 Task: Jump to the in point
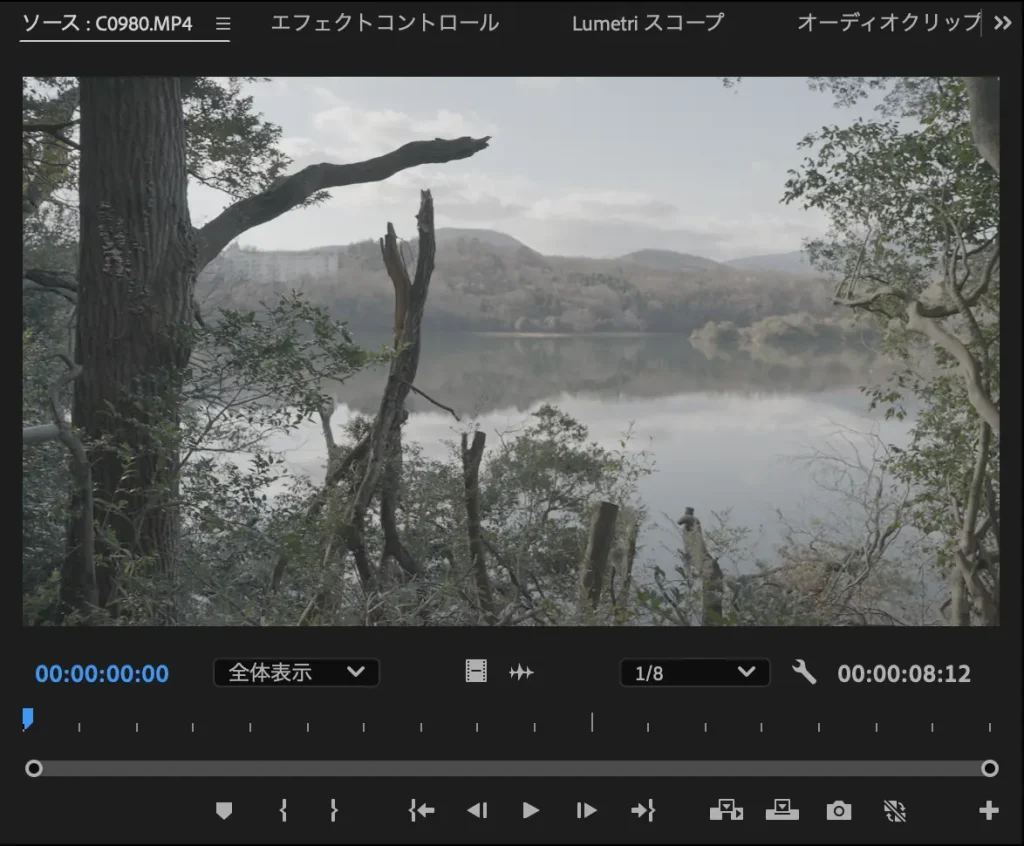420,810
